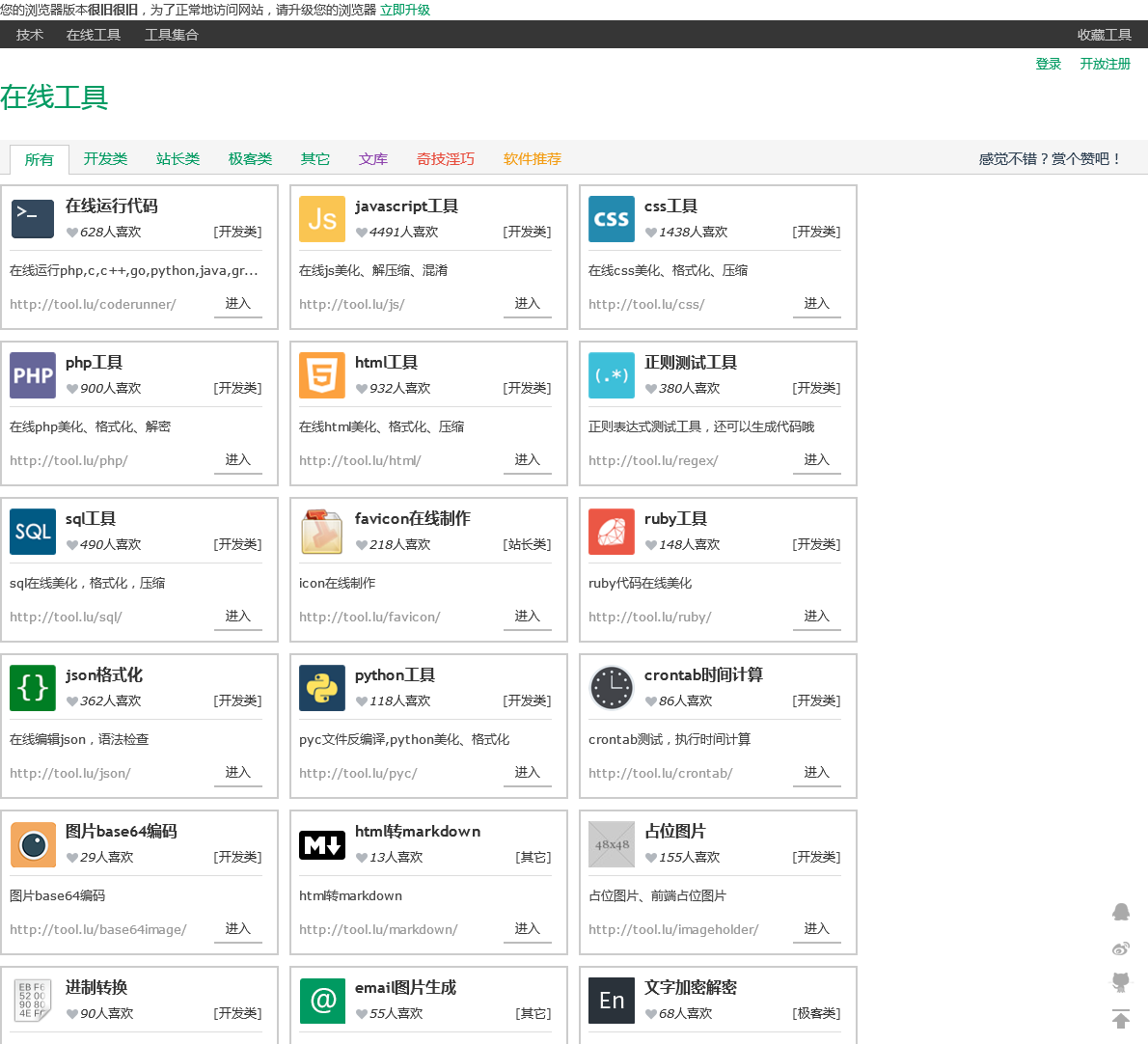Screen dimensions: 1148x1044
Task: Switch to the 开发类 tab
Action: tap(105, 159)
